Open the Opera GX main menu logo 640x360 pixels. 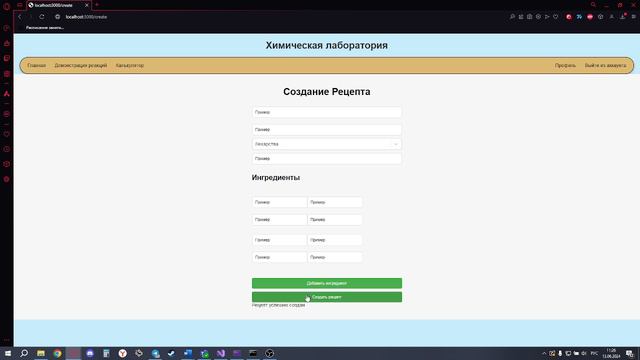coord(7,7)
